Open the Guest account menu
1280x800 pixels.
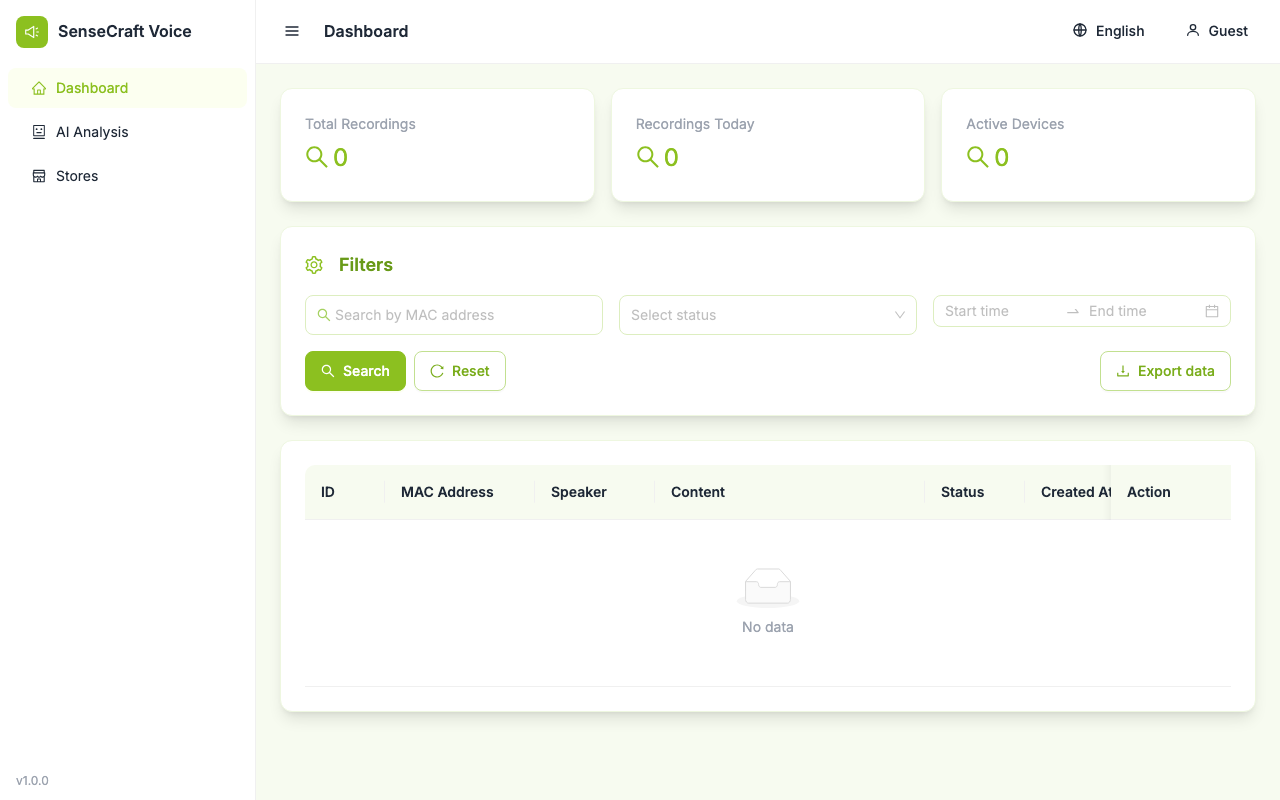(1217, 31)
